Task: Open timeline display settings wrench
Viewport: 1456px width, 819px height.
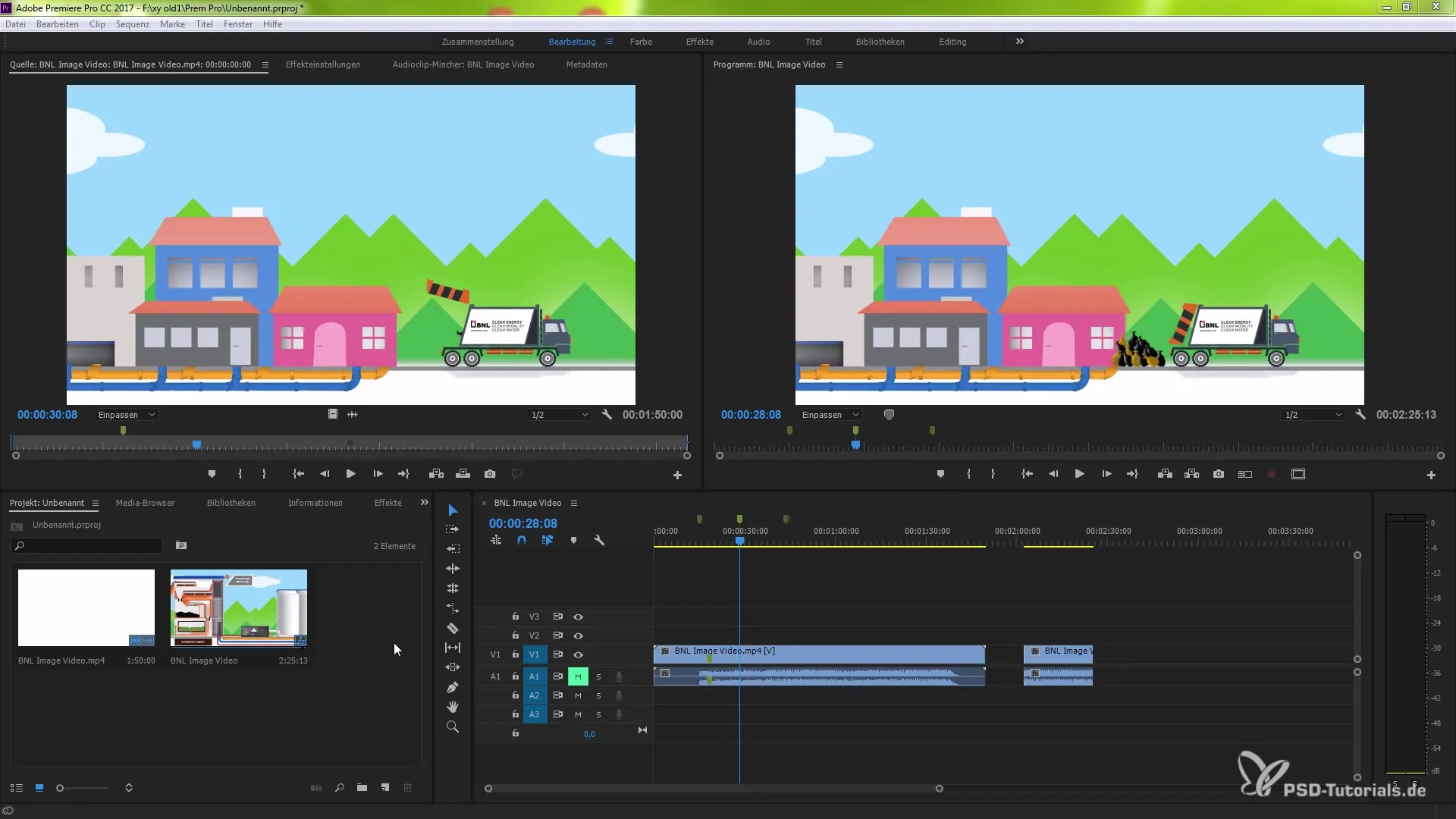Action: pyautogui.click(x=599, y=541)
